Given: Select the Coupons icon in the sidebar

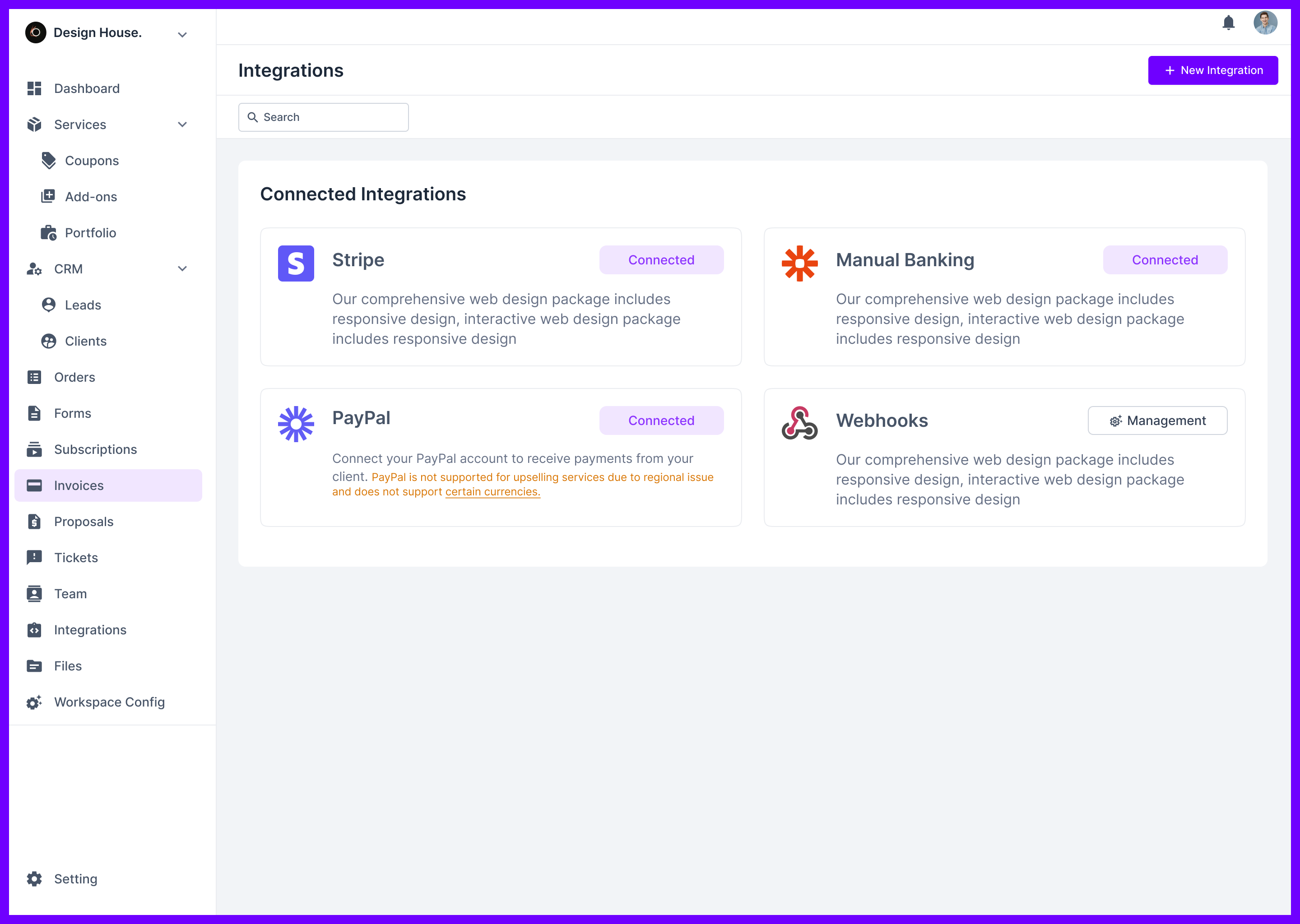Looking at the screenshot, I should (48, 160).
